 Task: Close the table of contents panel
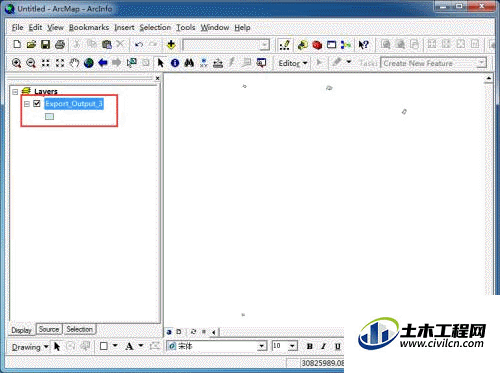click(x=158, y=78)
